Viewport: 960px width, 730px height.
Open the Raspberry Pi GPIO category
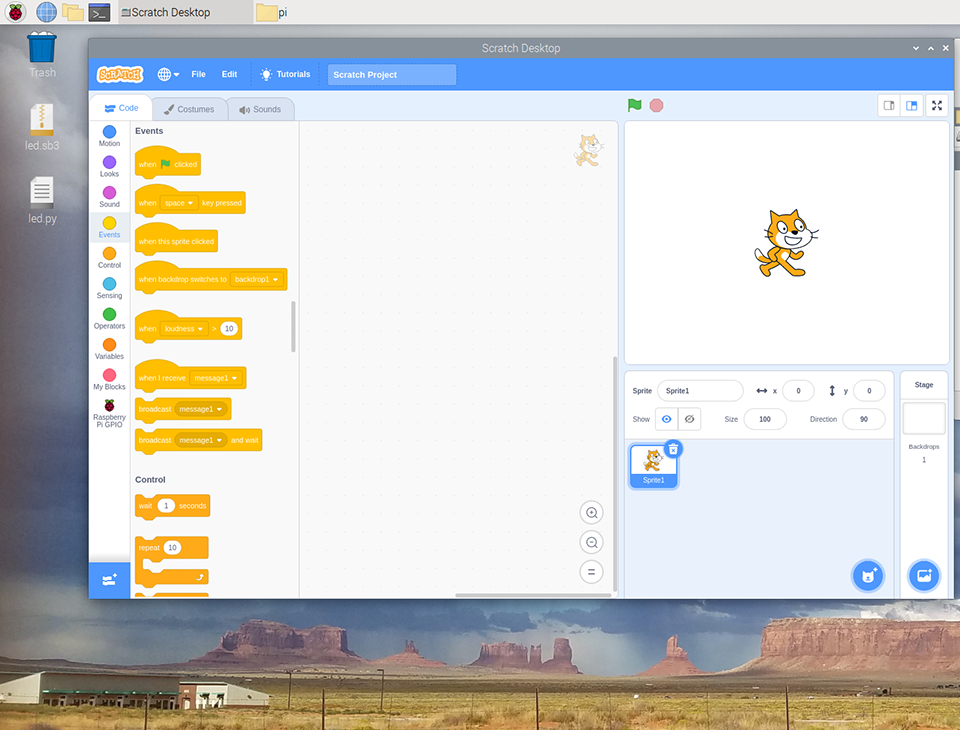pyautogui.click(x=110, y=413)
